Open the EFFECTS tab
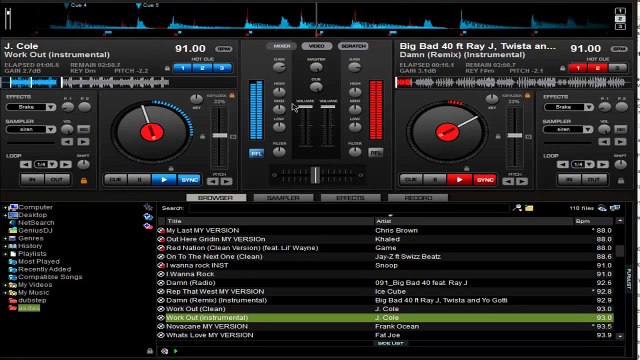 351,198
